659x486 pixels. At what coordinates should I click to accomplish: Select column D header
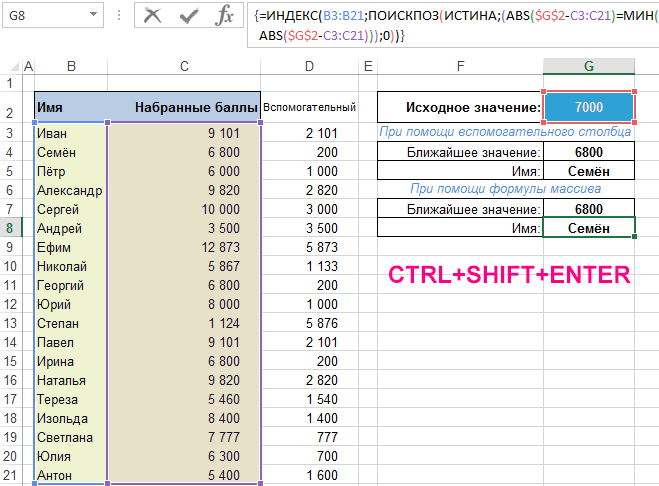[309, 66]
